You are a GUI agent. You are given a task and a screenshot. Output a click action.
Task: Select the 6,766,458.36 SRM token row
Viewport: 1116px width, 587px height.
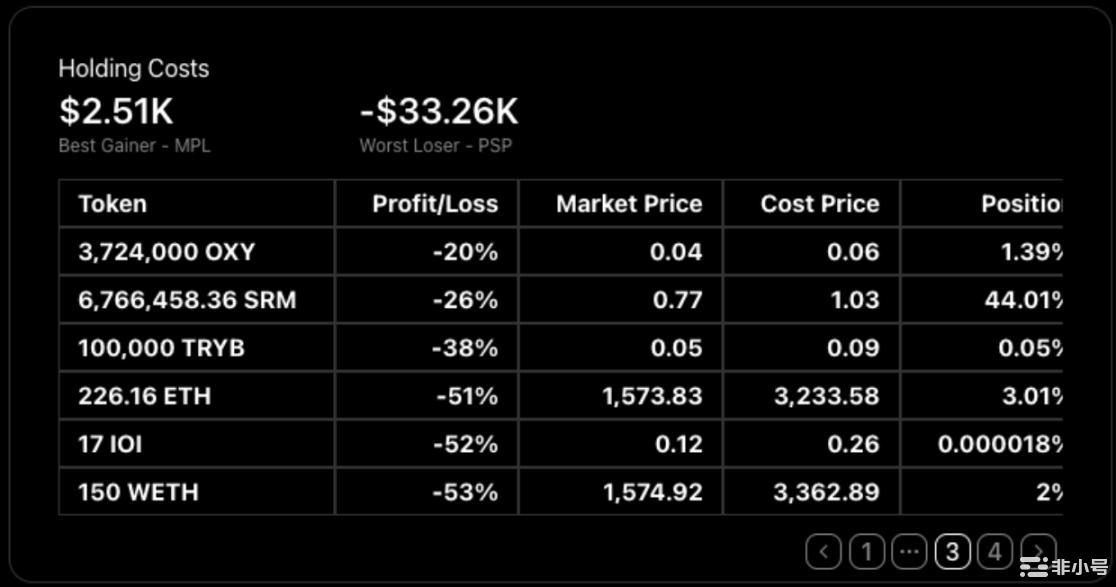point(187,300)
